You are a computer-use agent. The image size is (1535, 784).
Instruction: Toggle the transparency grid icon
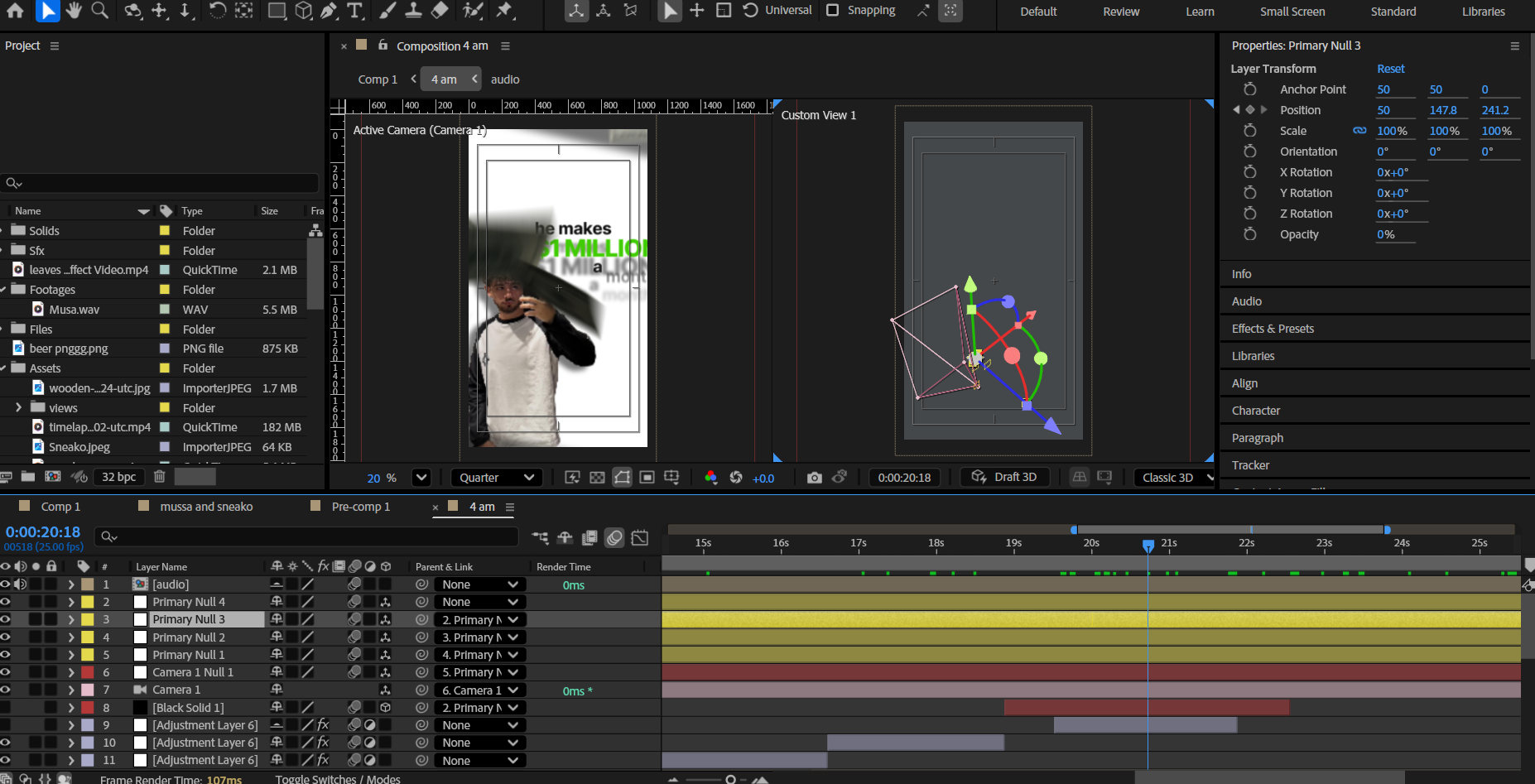point(597,478)
